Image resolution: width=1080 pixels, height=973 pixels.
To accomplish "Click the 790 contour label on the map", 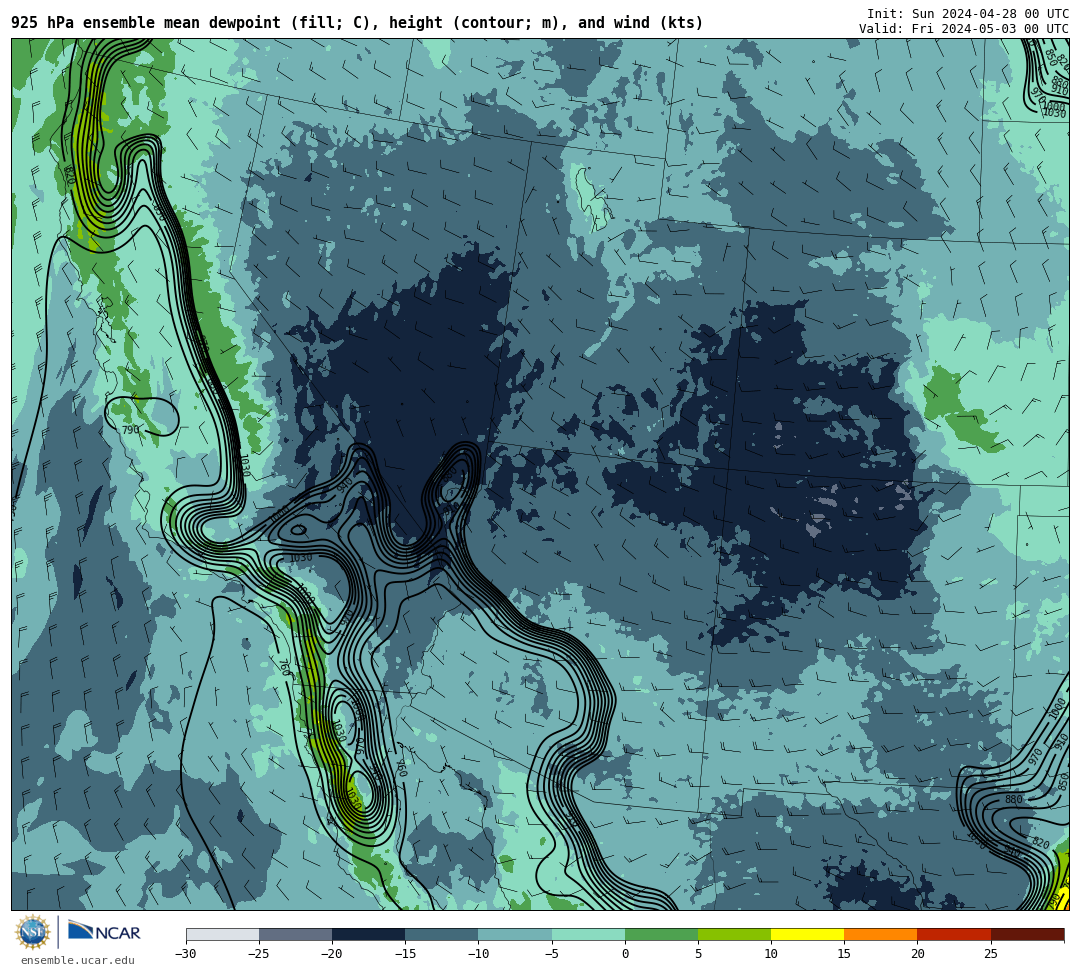I will (130, 430).
